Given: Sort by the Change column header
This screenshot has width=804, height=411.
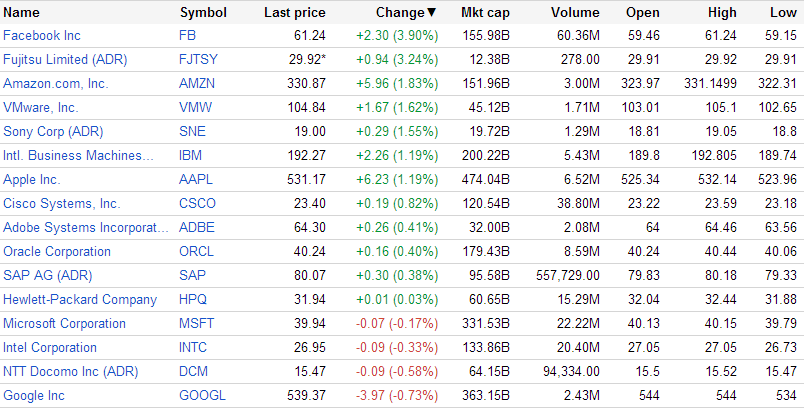Looking at the screenshot, I should pyautogui.click(x=405, y=13).
